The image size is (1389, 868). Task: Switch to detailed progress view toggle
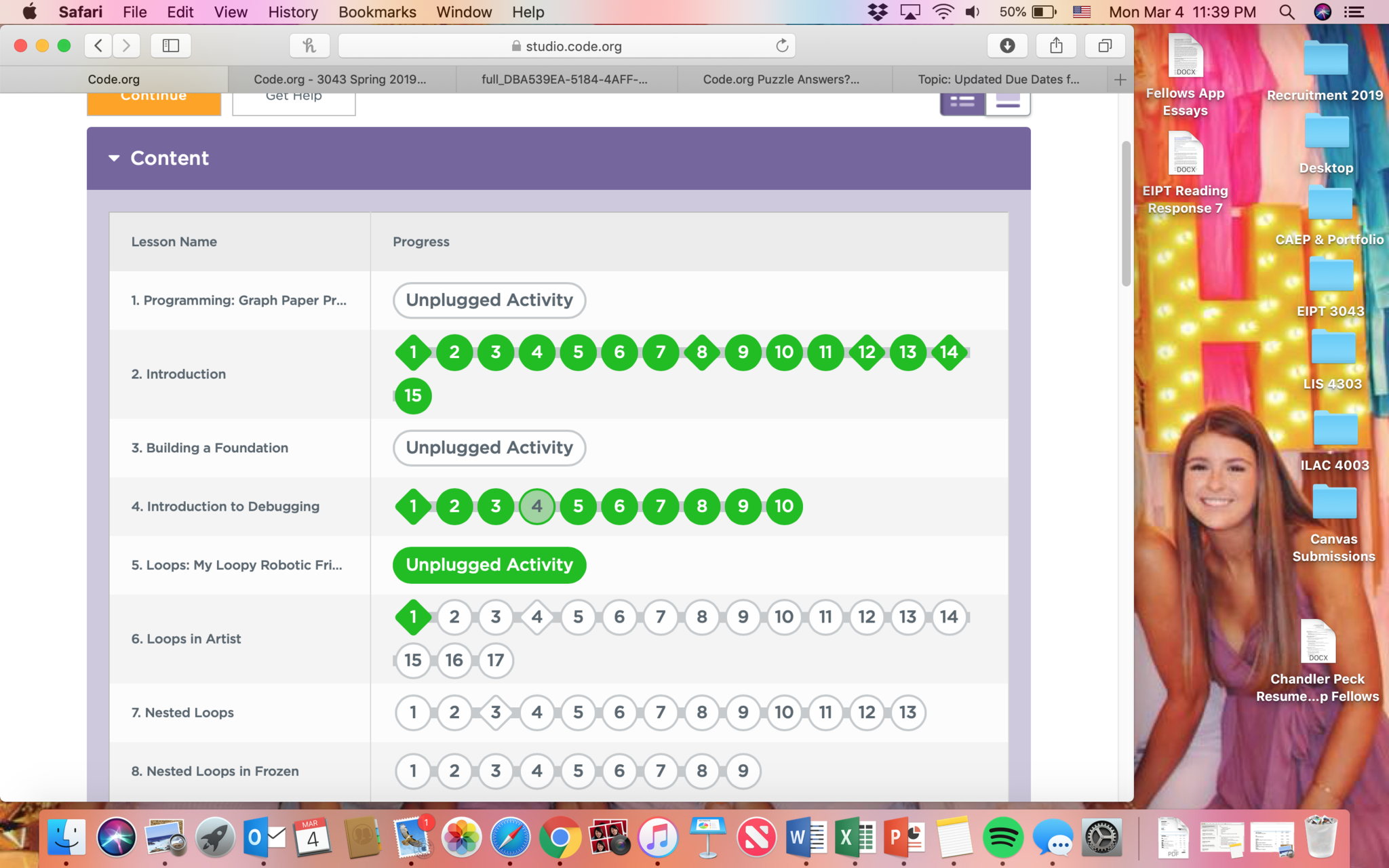click(x=1008, y=102)
